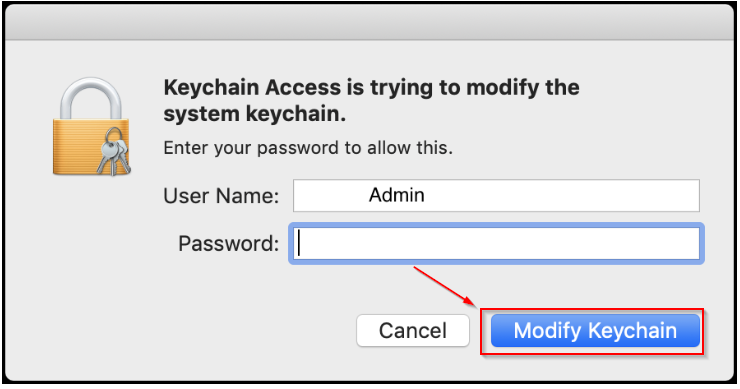Click inside the User Name field
The image size is (740, 389).
(496, 195)
